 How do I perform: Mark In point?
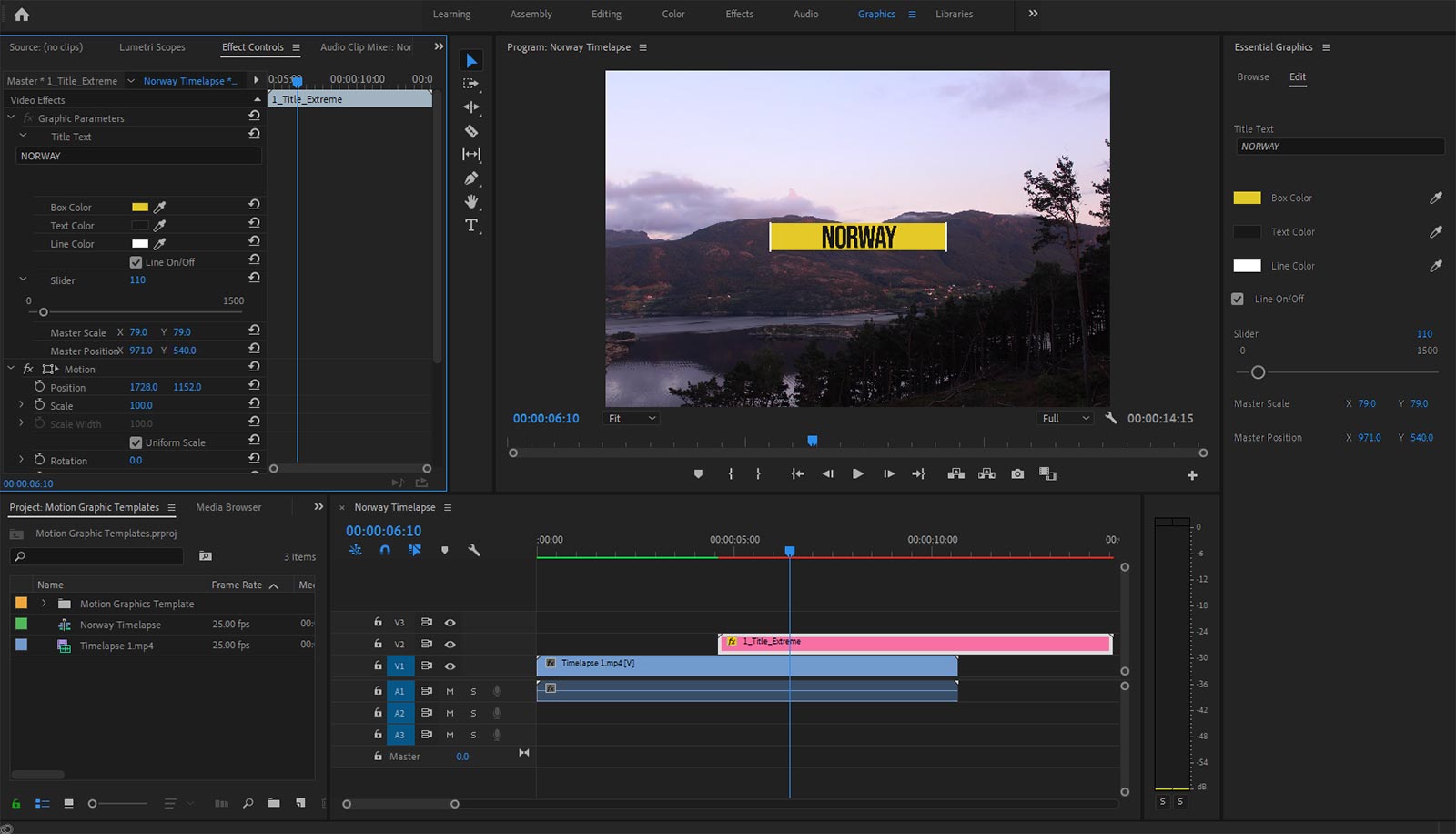tap(730, 474)
